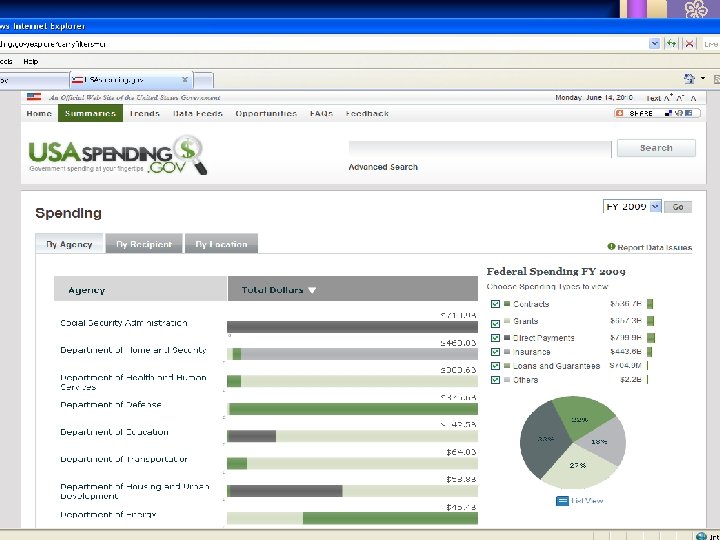Select Department of Transportation row label

pos(124,459)
